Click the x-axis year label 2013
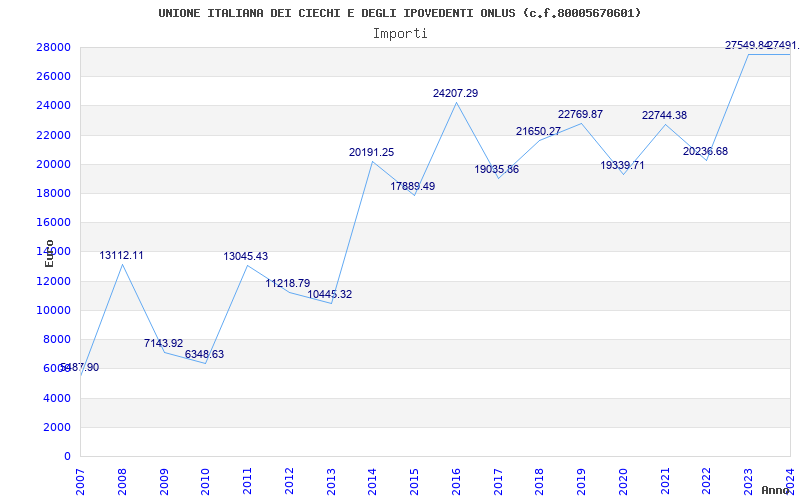Viewport: 800px width, 500px height. tap(331, 482)
